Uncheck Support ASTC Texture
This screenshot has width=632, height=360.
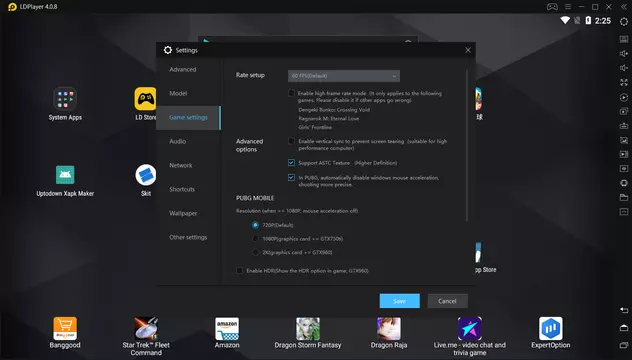point(291,162)
